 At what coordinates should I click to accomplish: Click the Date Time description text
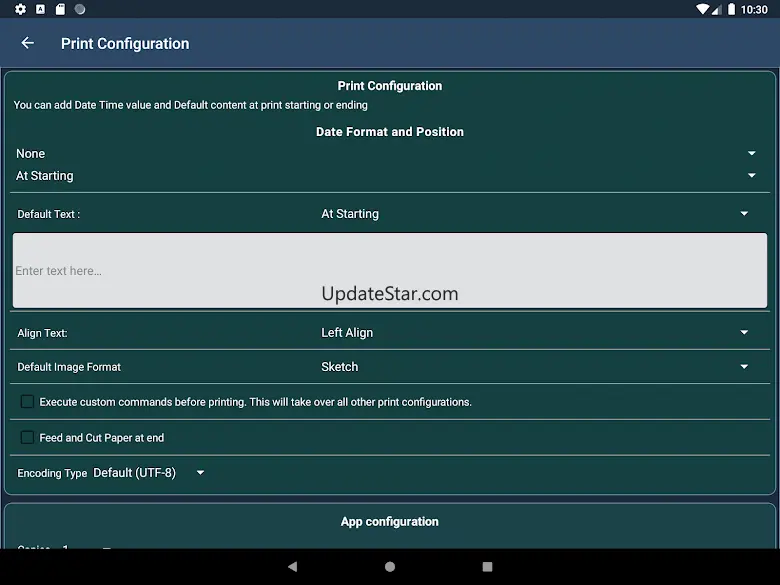tap(191, 105)
